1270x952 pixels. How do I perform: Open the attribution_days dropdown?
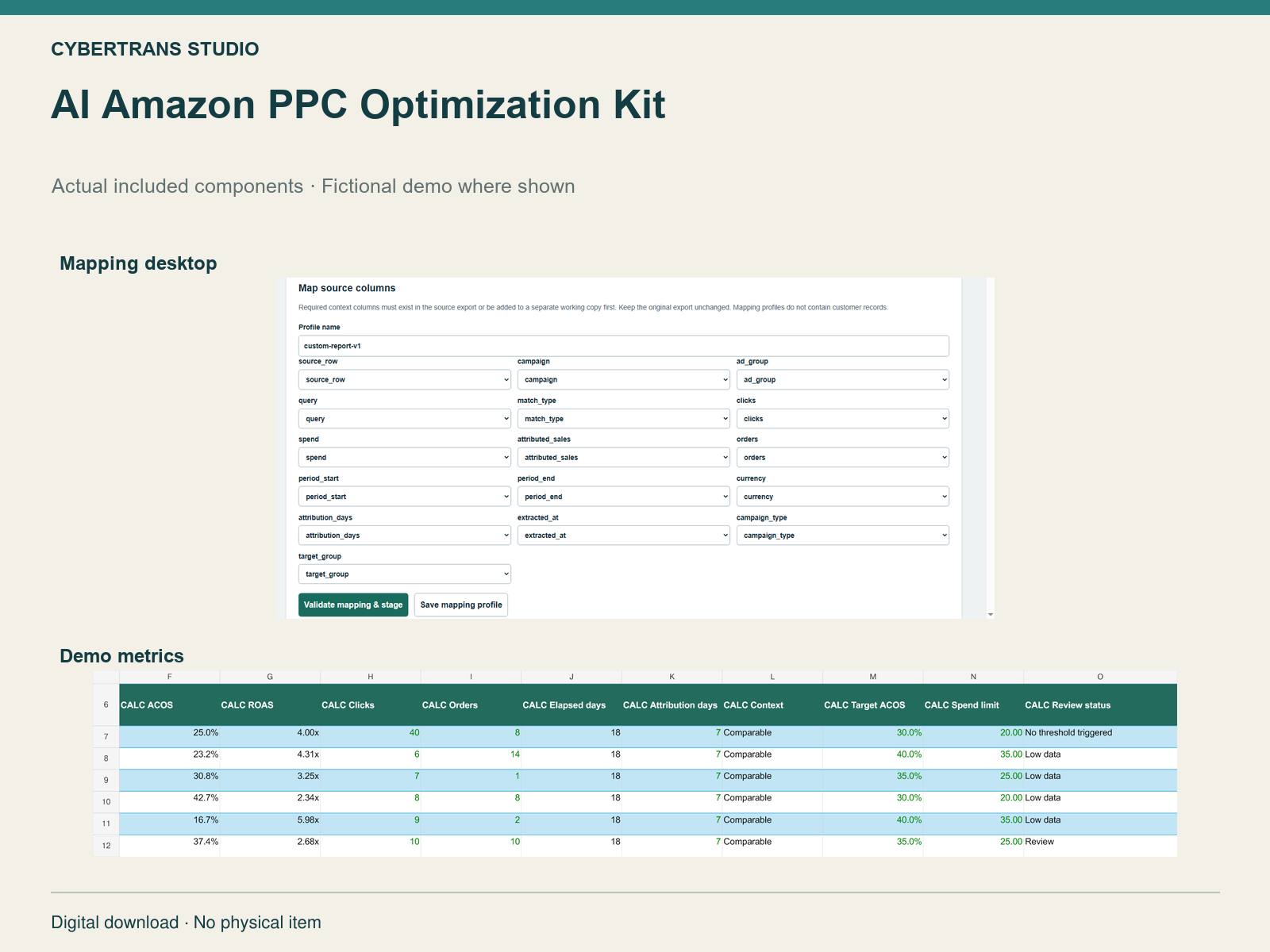click(405, 535)
